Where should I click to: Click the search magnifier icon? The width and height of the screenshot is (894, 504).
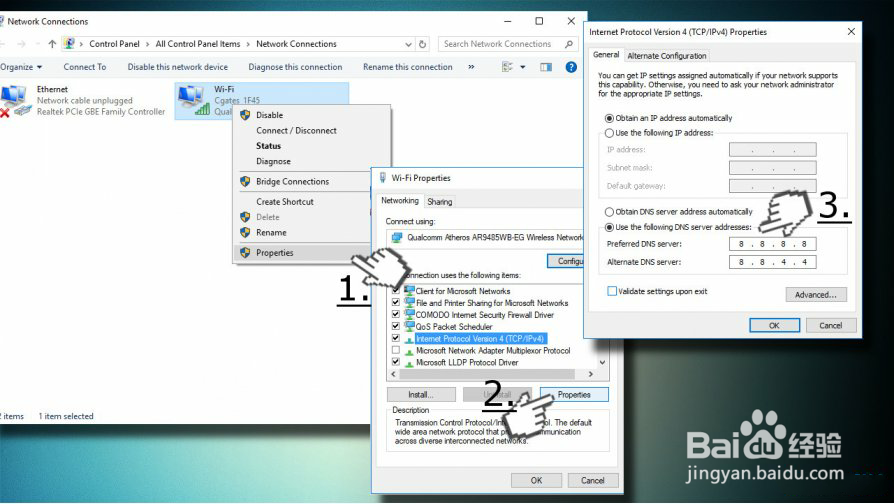[568, 44]
